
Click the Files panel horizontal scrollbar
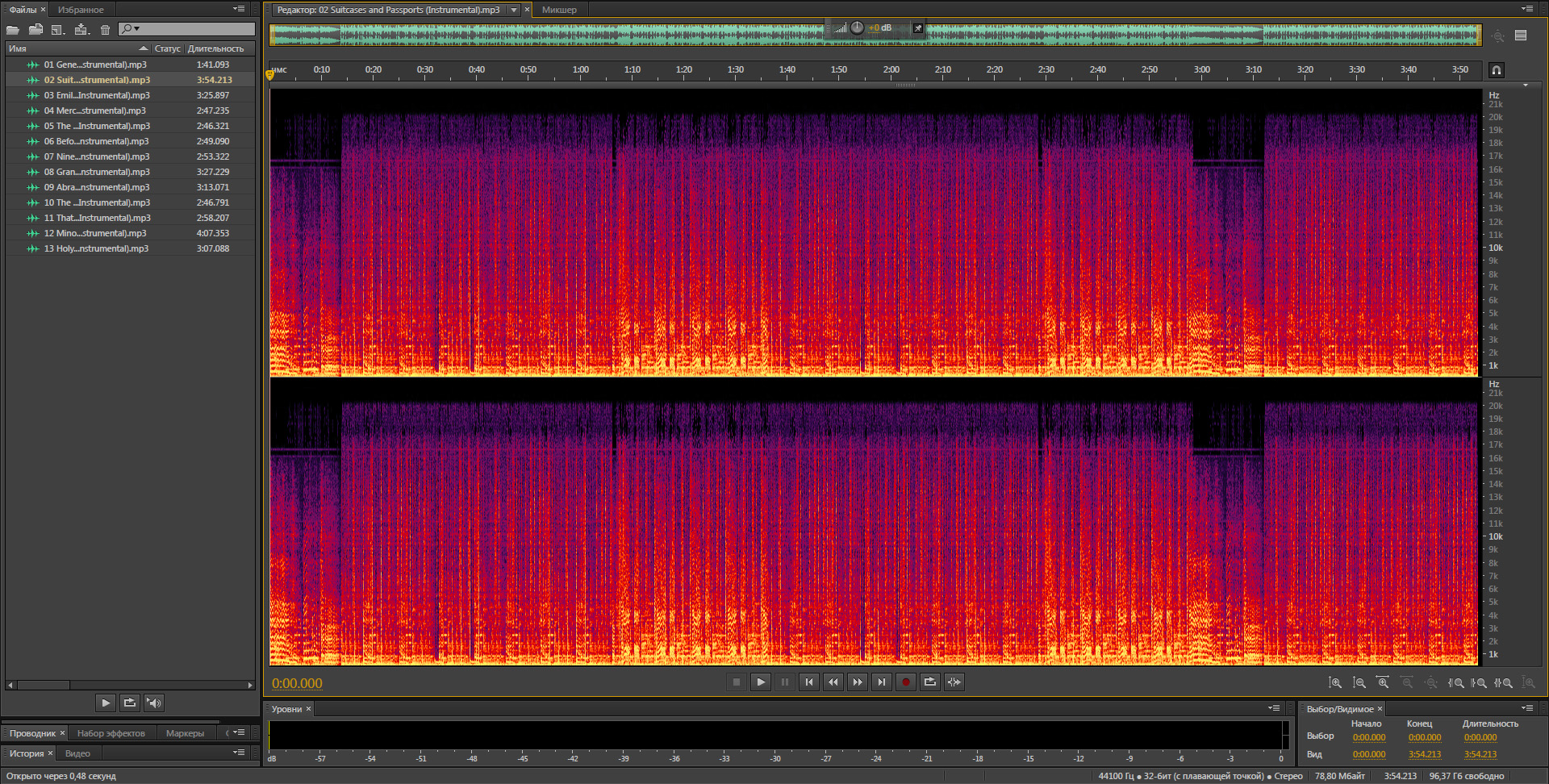coord(130,685)
